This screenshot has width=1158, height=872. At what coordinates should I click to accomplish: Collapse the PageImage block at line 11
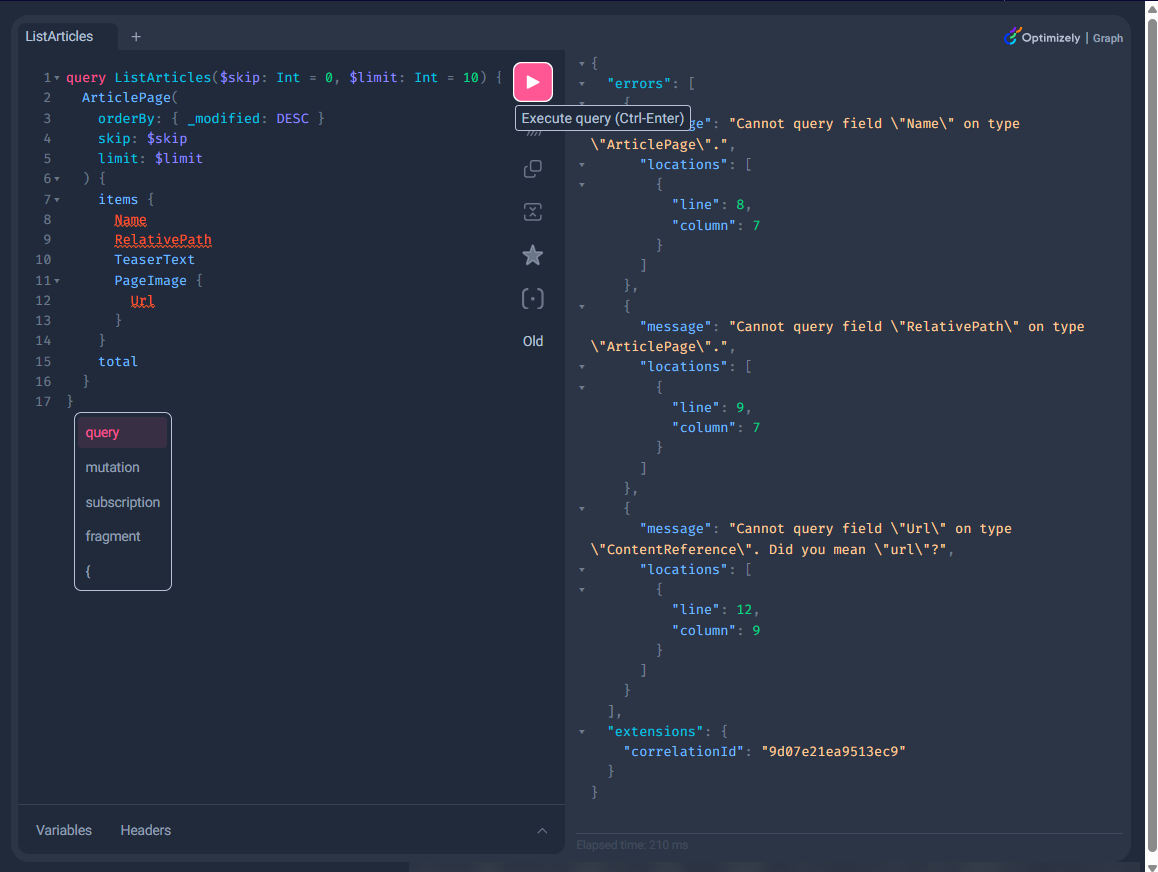click(x=57, y=281)
